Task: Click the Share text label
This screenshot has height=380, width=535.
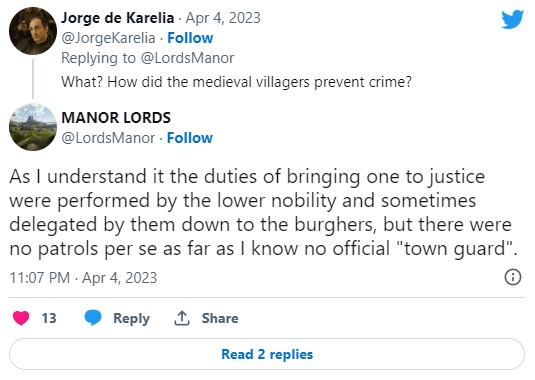Action: [x=220, y=318]
